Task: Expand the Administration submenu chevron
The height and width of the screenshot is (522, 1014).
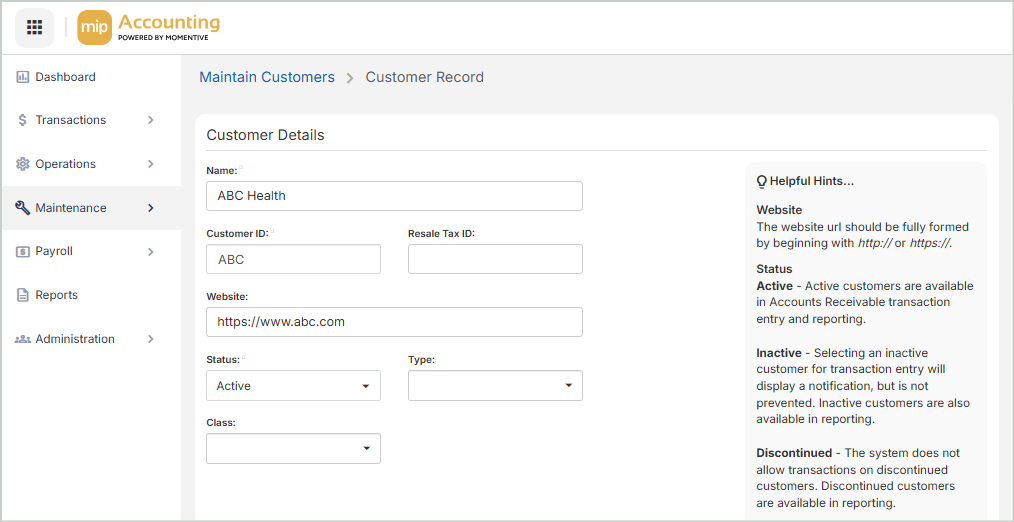Action: pos(151,339)
